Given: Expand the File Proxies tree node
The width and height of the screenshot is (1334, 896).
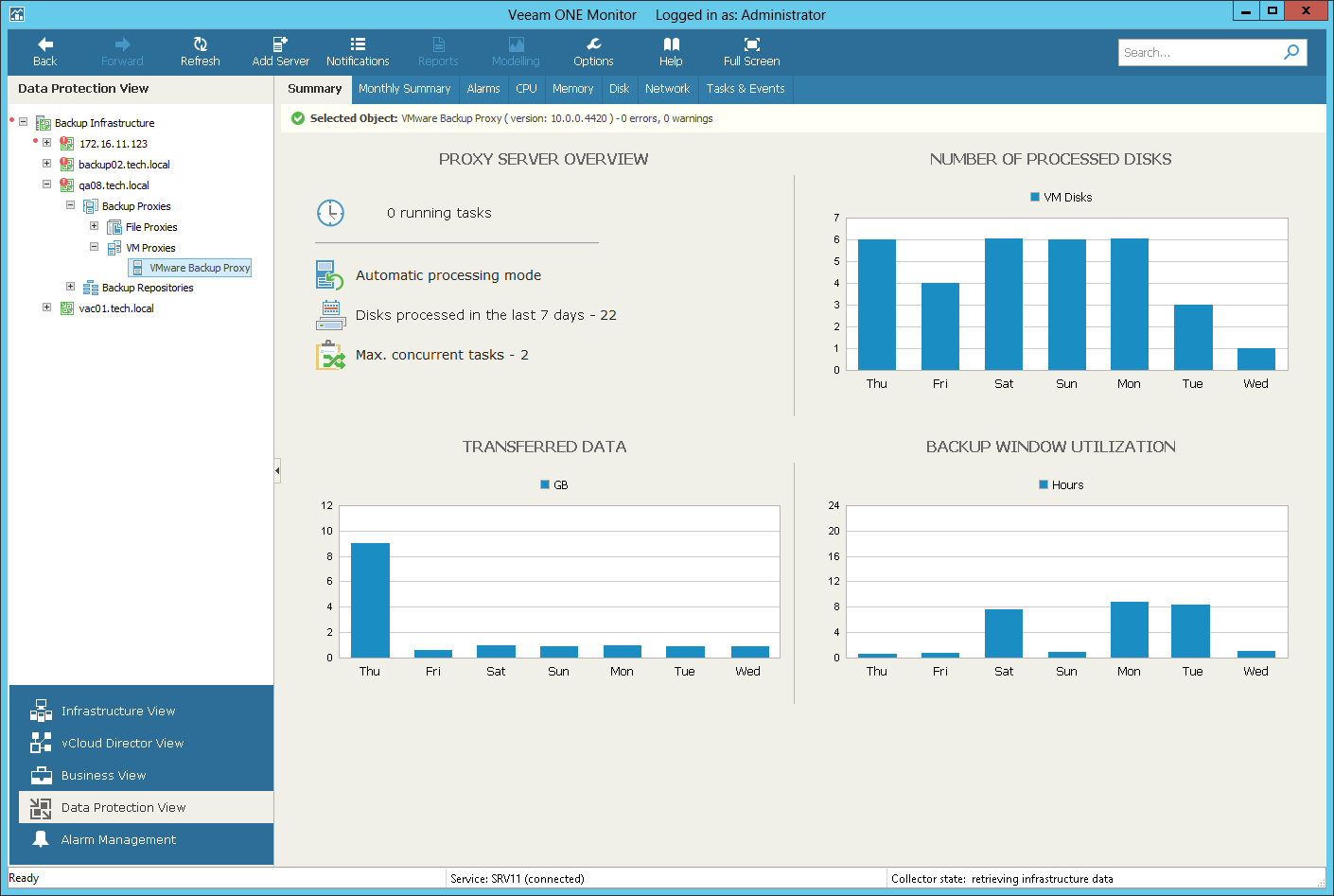Looking at the screenshot, I should pyautogui.click(x=94, y=226).
